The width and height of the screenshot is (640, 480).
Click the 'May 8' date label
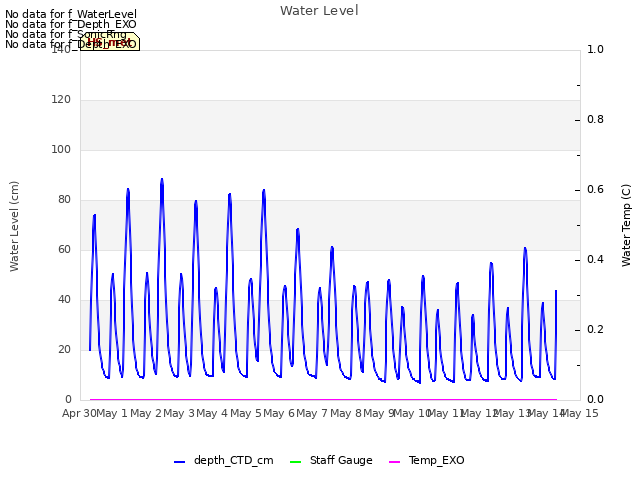(346, 413)
